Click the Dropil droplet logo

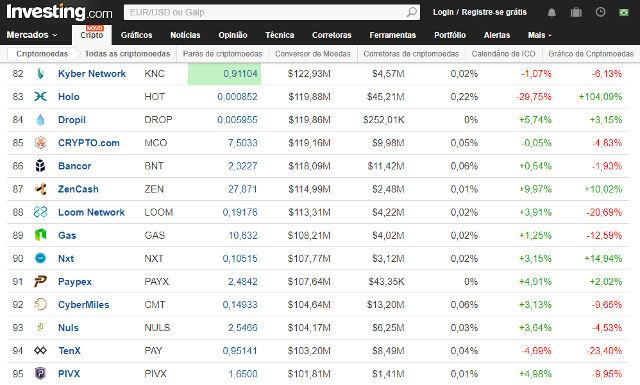click(x=40, y=120)
